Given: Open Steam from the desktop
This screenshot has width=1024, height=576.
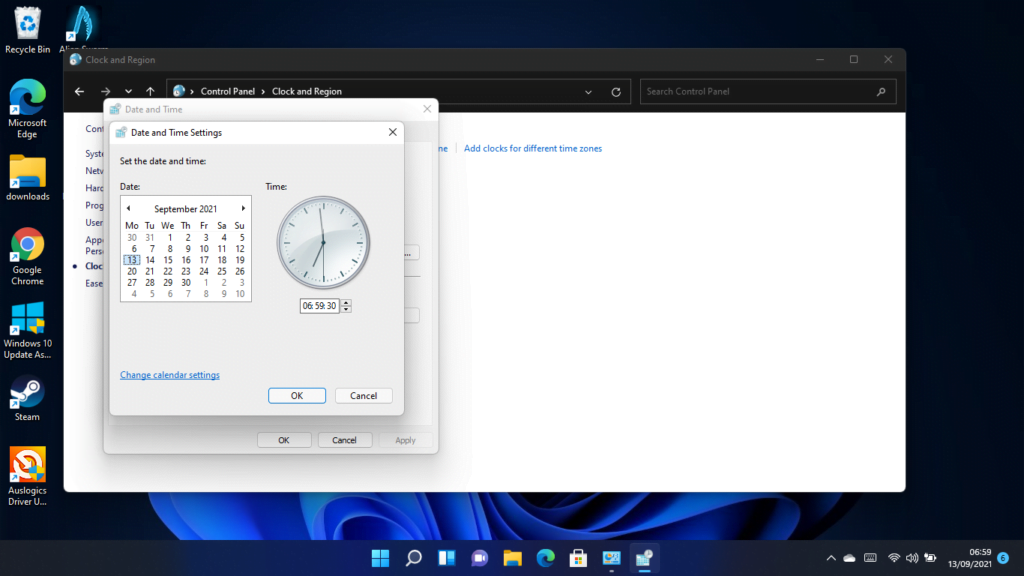Looking at the screenshot, I should point(25,390).
